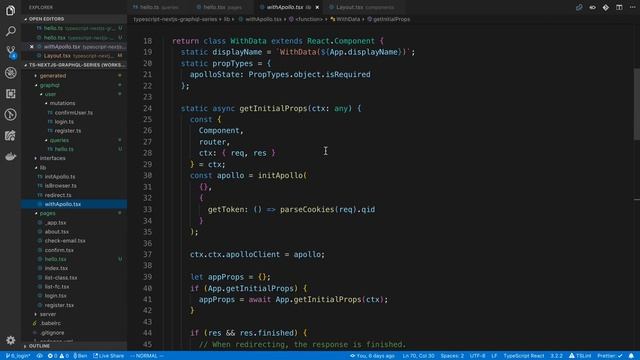Click the diamond git icon in editor toolbar

click(606, 7)
